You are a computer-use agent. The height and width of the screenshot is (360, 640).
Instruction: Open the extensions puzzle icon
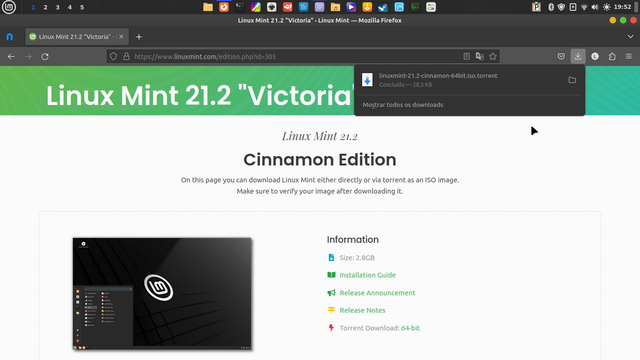click(x=612, y=56)
